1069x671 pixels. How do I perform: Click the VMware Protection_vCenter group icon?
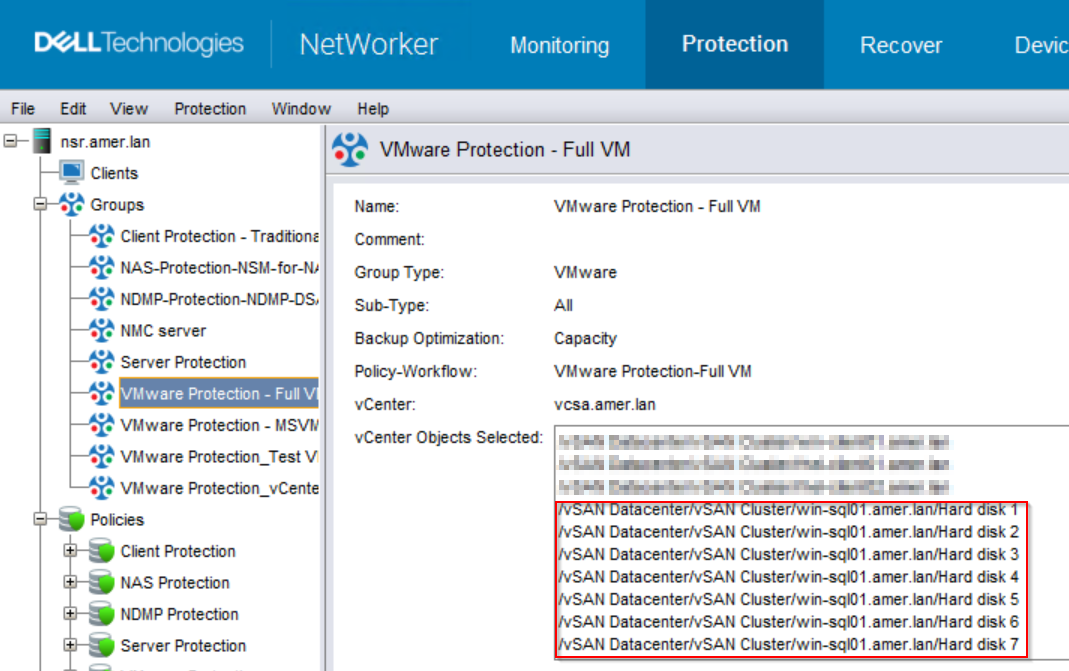[102, 487]
